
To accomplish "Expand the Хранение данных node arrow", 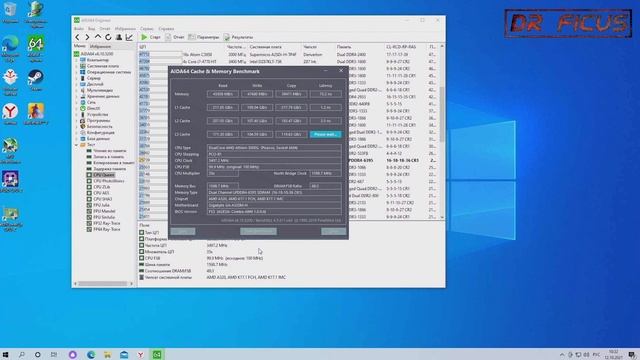I will tap(76, 96).
